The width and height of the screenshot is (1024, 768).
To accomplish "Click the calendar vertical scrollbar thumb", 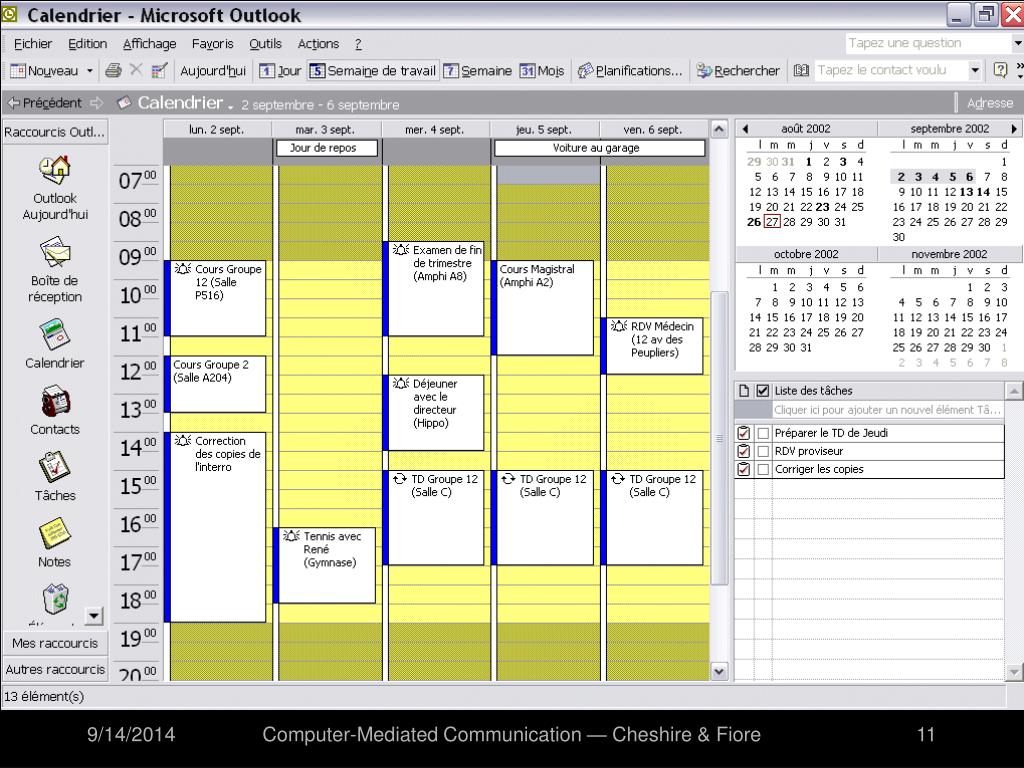I will click(718, 438).
